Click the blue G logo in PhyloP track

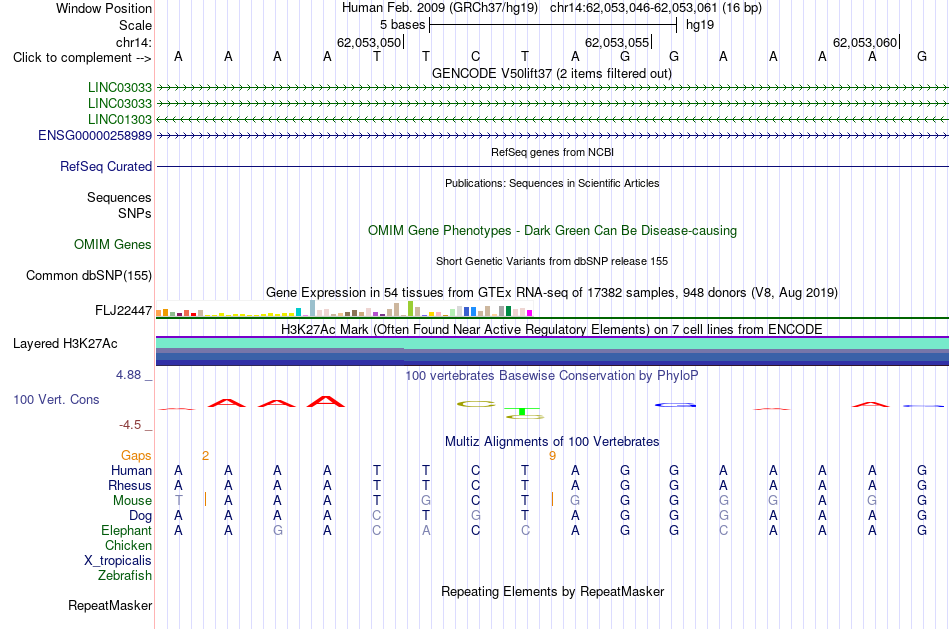(675, 405)
